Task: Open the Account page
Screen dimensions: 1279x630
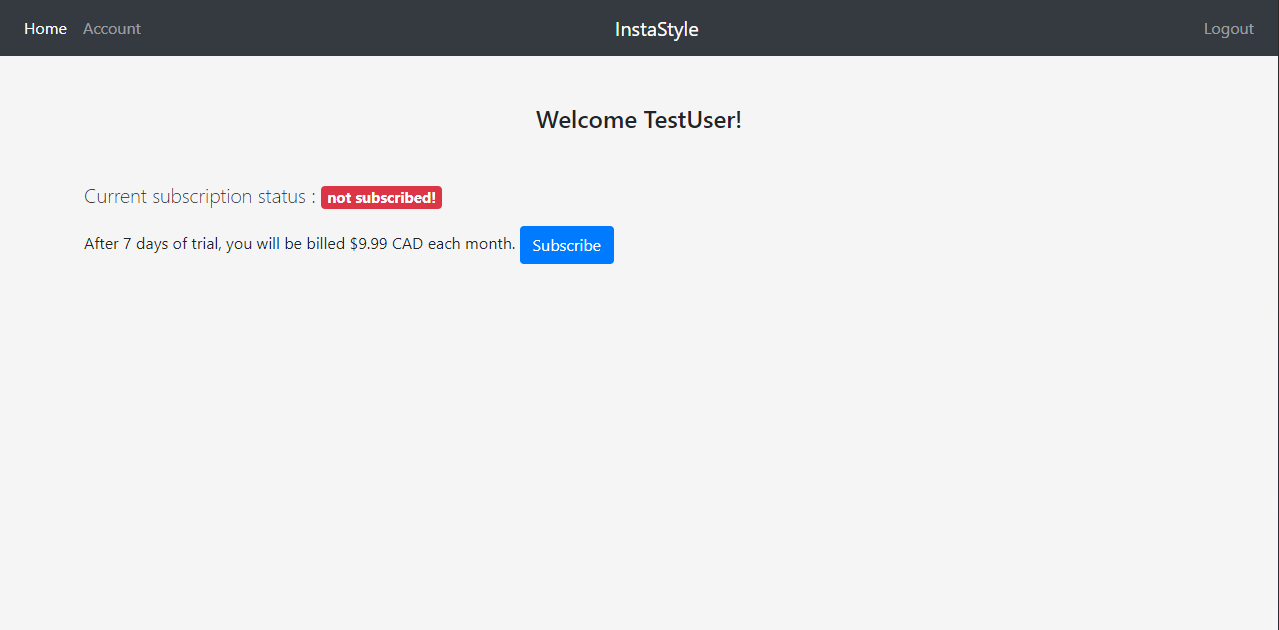Action: 112,29
